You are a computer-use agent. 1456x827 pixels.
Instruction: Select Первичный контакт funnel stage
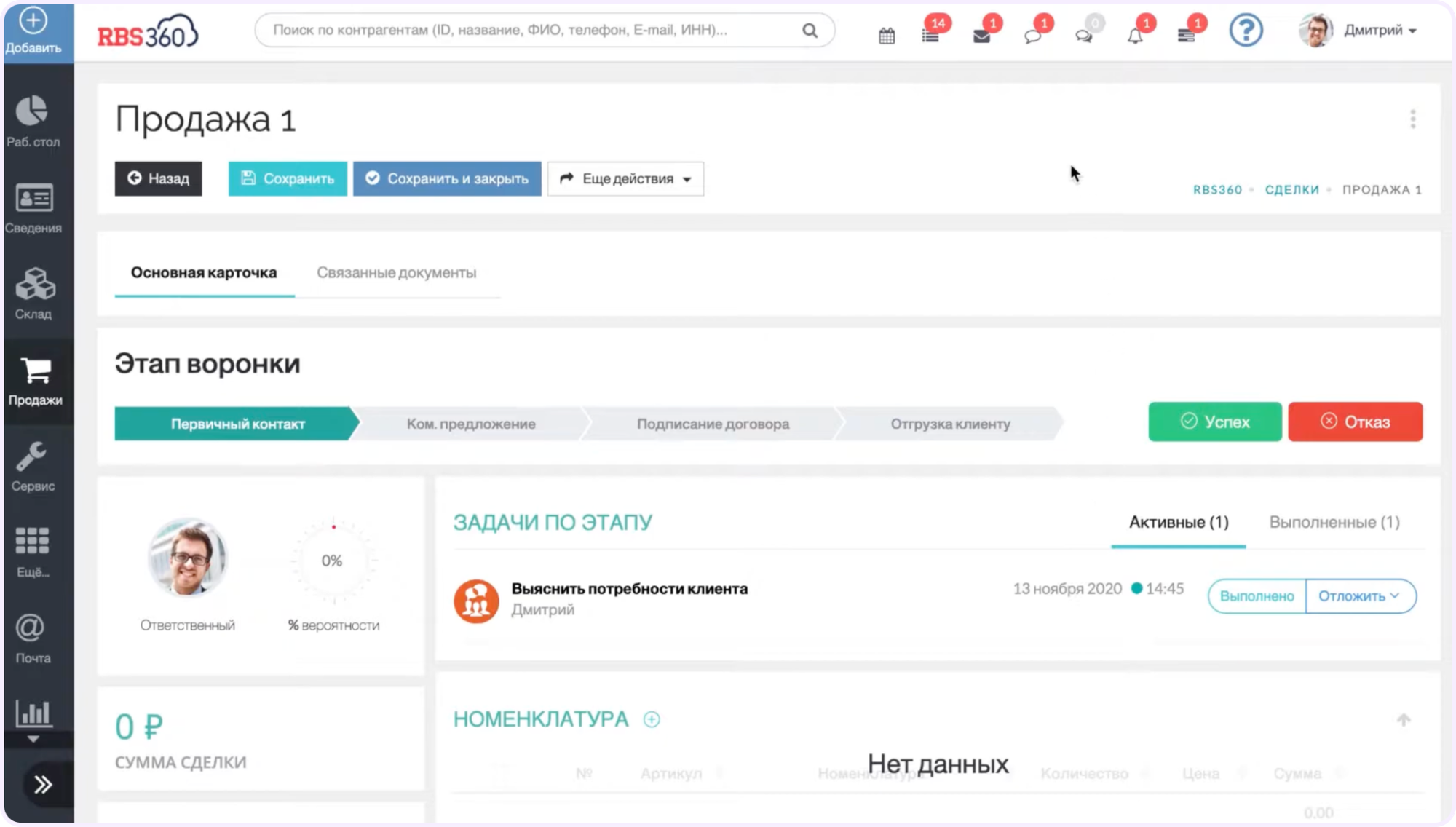(x=237, y=424)
